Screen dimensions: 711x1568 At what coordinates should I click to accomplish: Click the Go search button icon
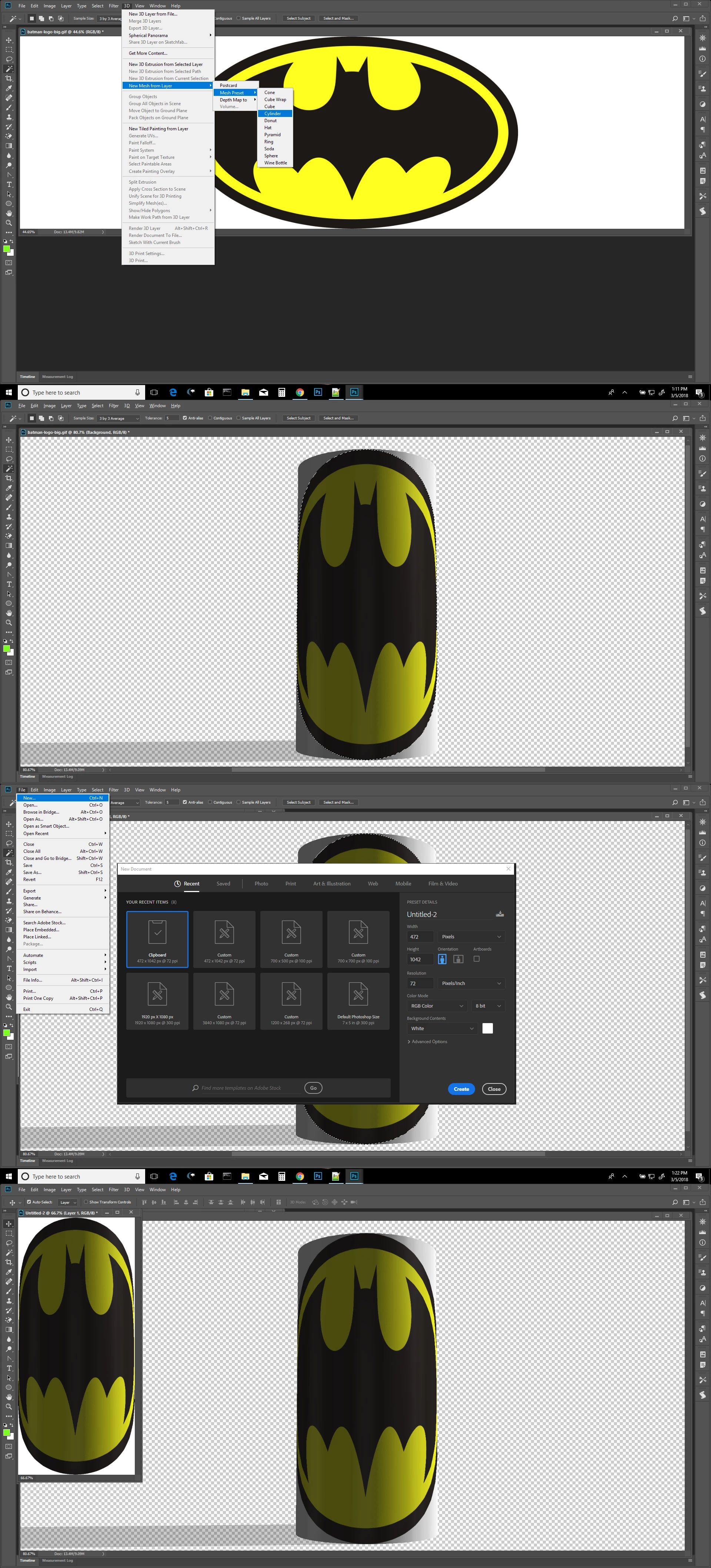tap(314, 1088)
